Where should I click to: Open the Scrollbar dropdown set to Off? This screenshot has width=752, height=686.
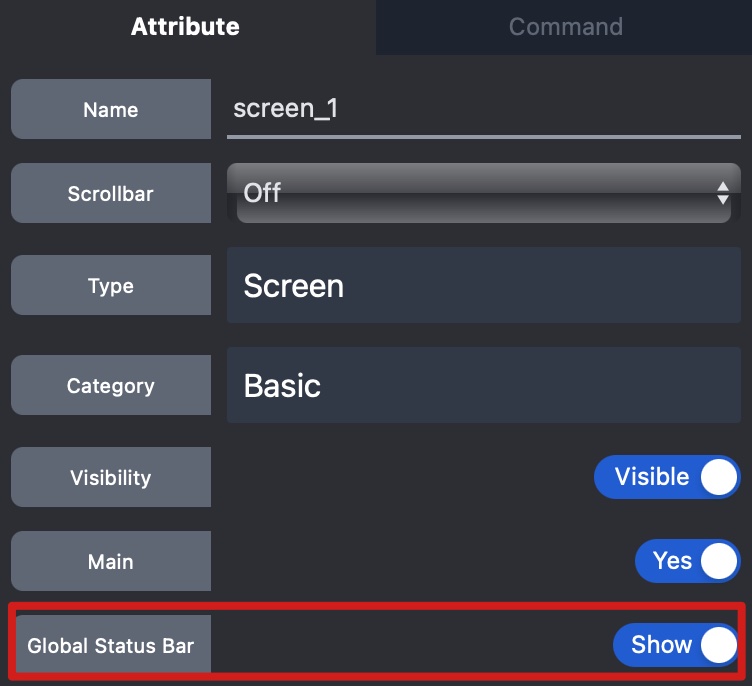point(470,193)
